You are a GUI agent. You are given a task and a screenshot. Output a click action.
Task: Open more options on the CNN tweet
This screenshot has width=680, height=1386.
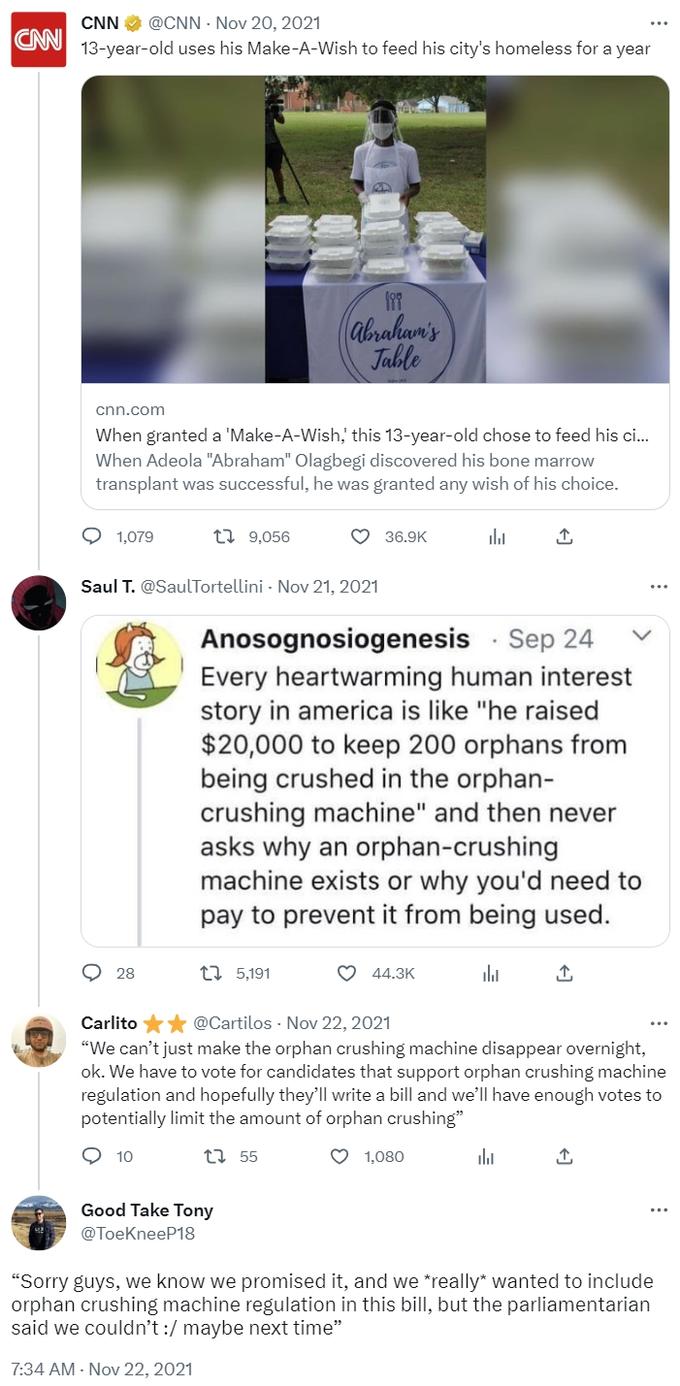[658, 22]
